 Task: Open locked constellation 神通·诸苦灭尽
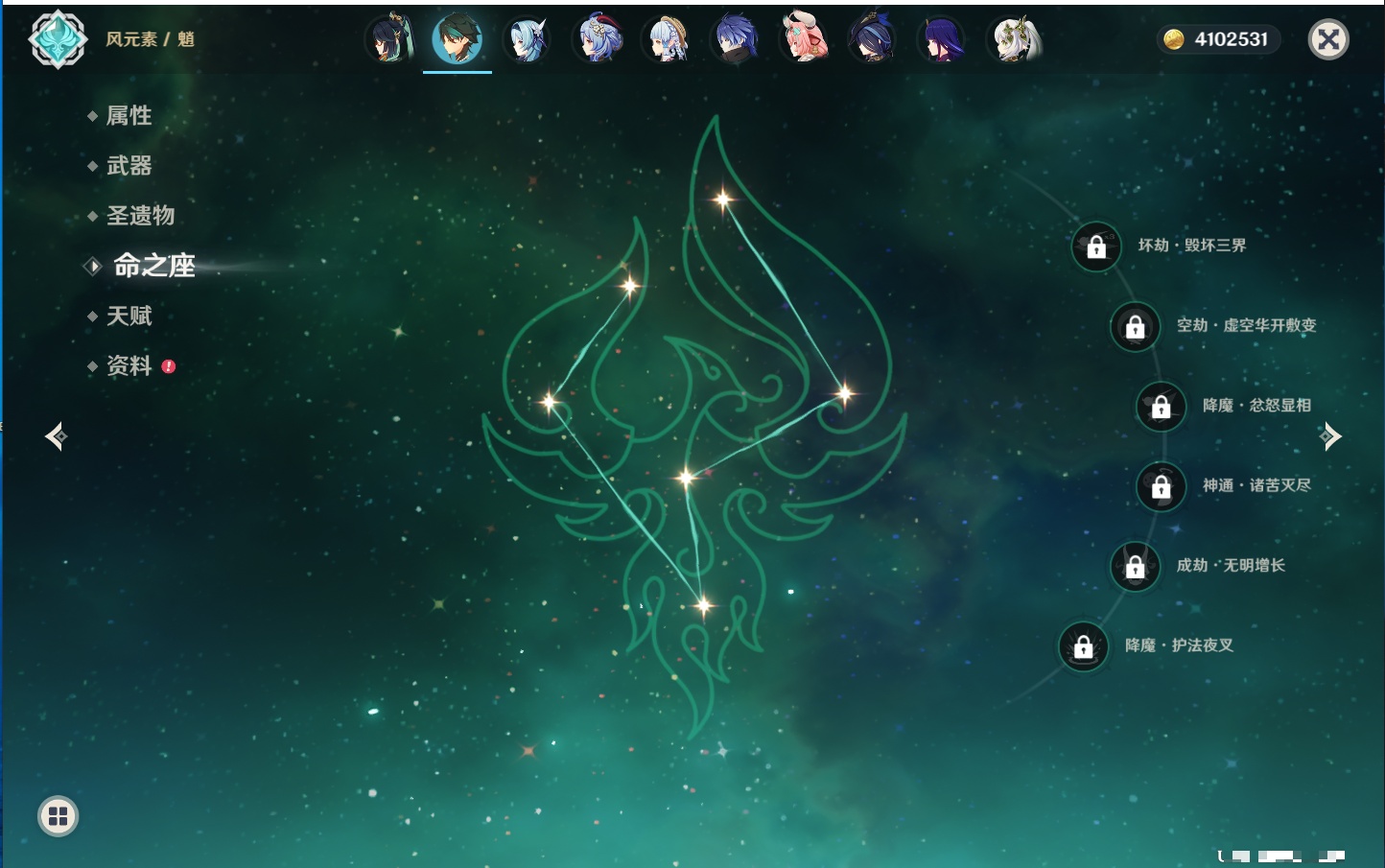[x=1162, y=486]
